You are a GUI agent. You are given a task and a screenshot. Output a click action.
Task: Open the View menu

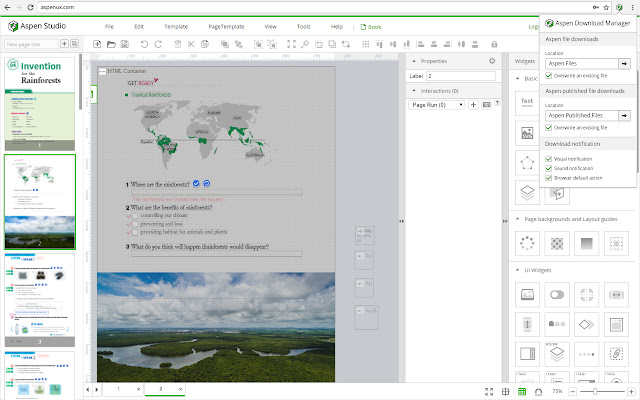(x=271, y=27)
